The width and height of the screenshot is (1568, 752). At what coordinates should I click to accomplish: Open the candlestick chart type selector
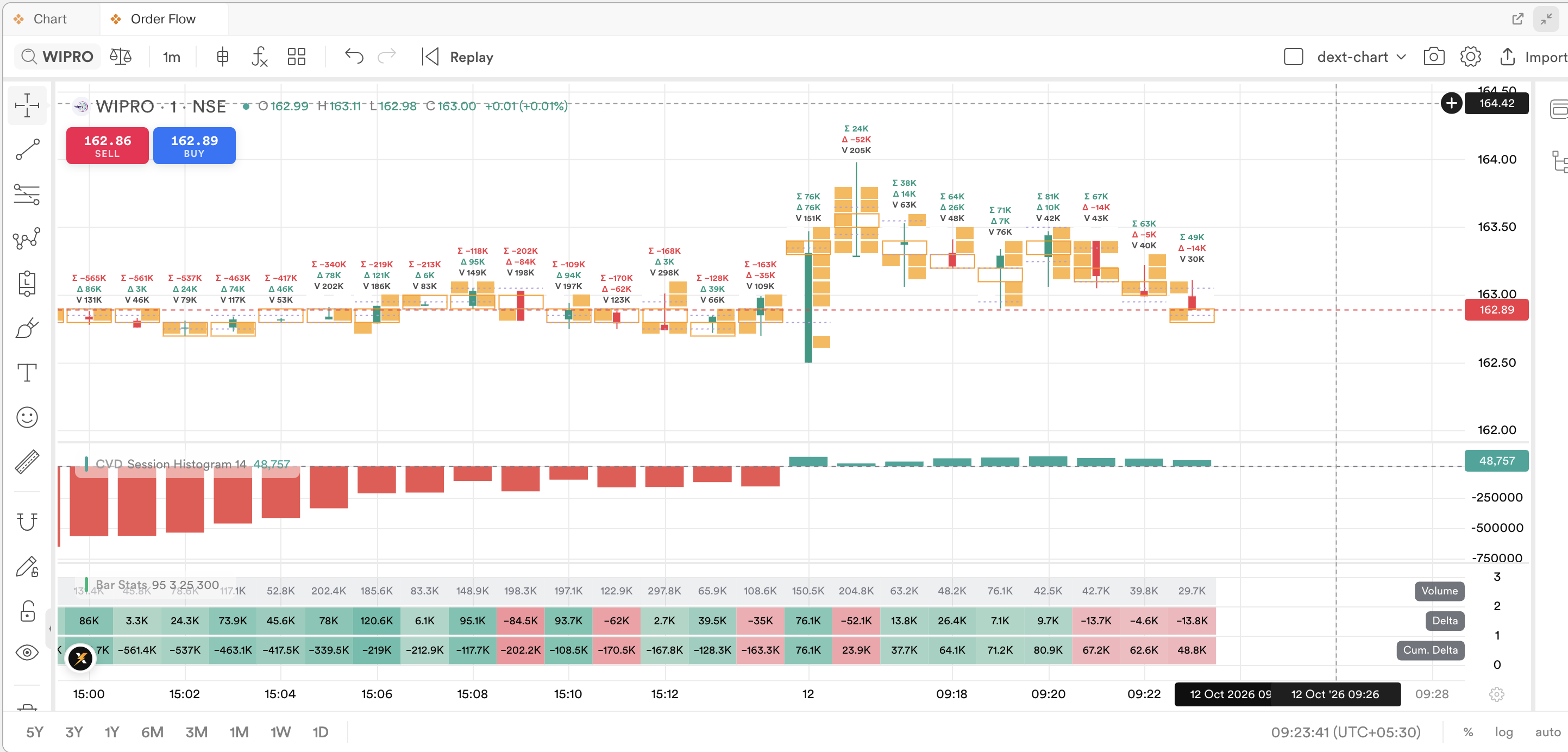click(223, 57)
